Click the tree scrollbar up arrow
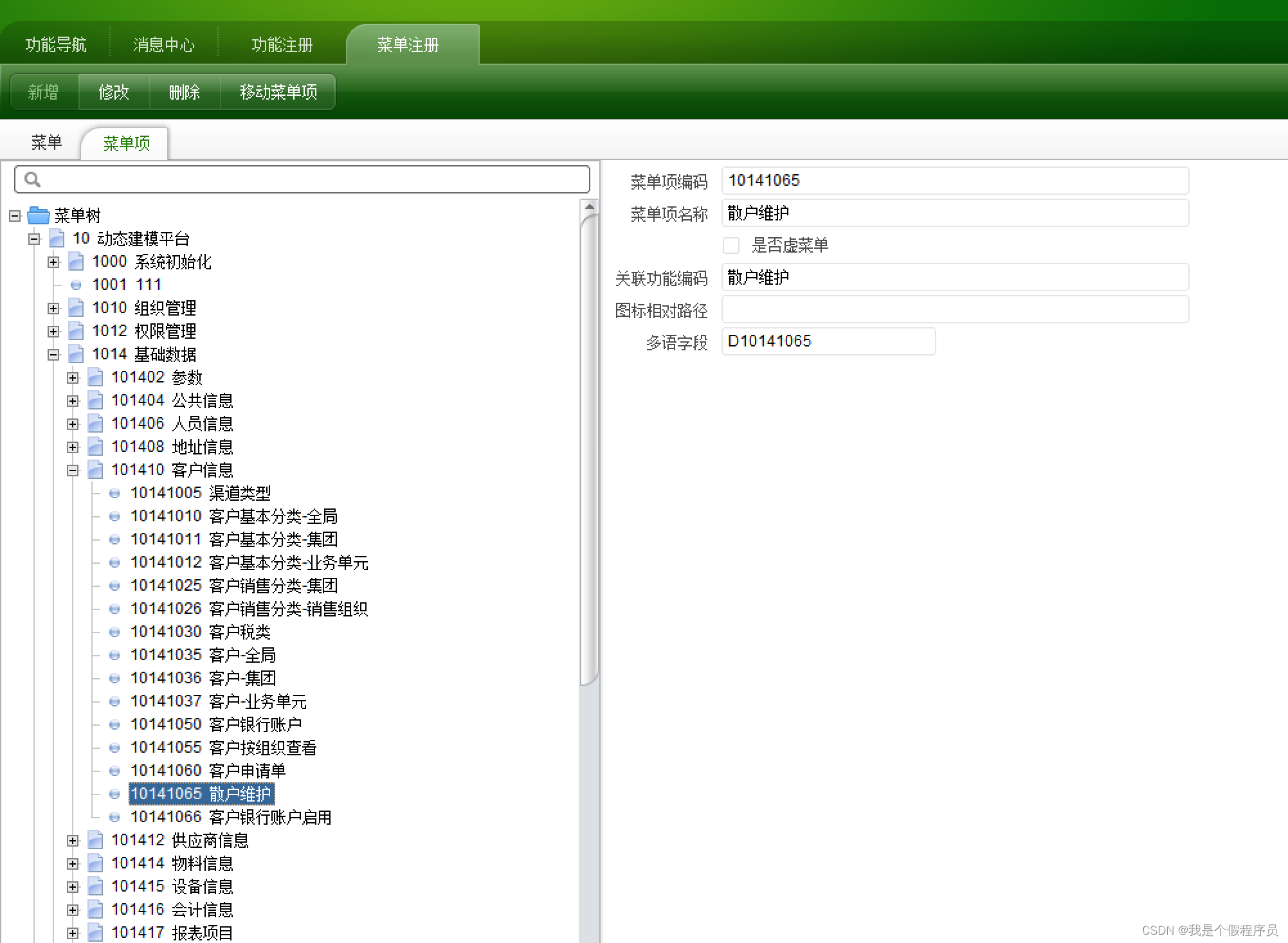This screenshot has height=943, width=1288. point(589,206)
